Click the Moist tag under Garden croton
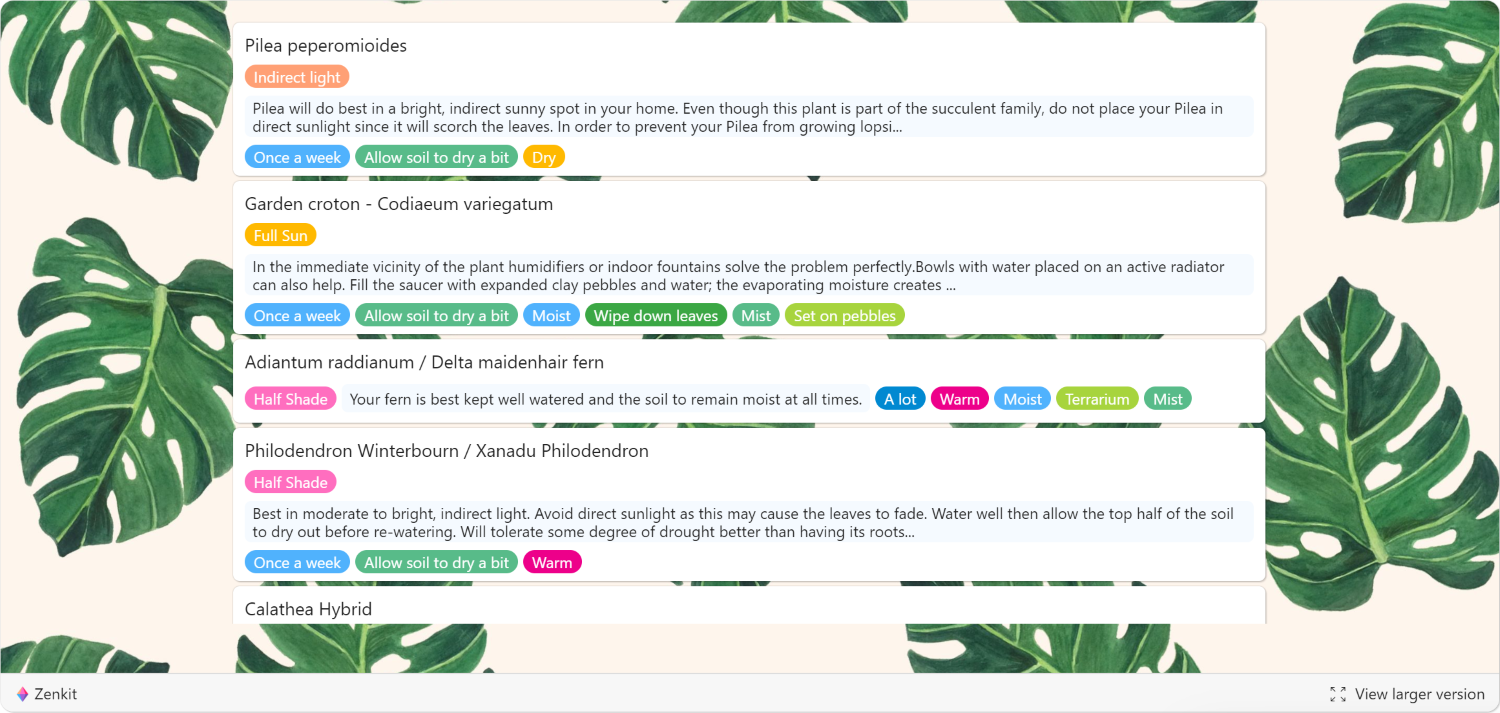The width and height of the screenshot is (1500, 713). [551, 316]
